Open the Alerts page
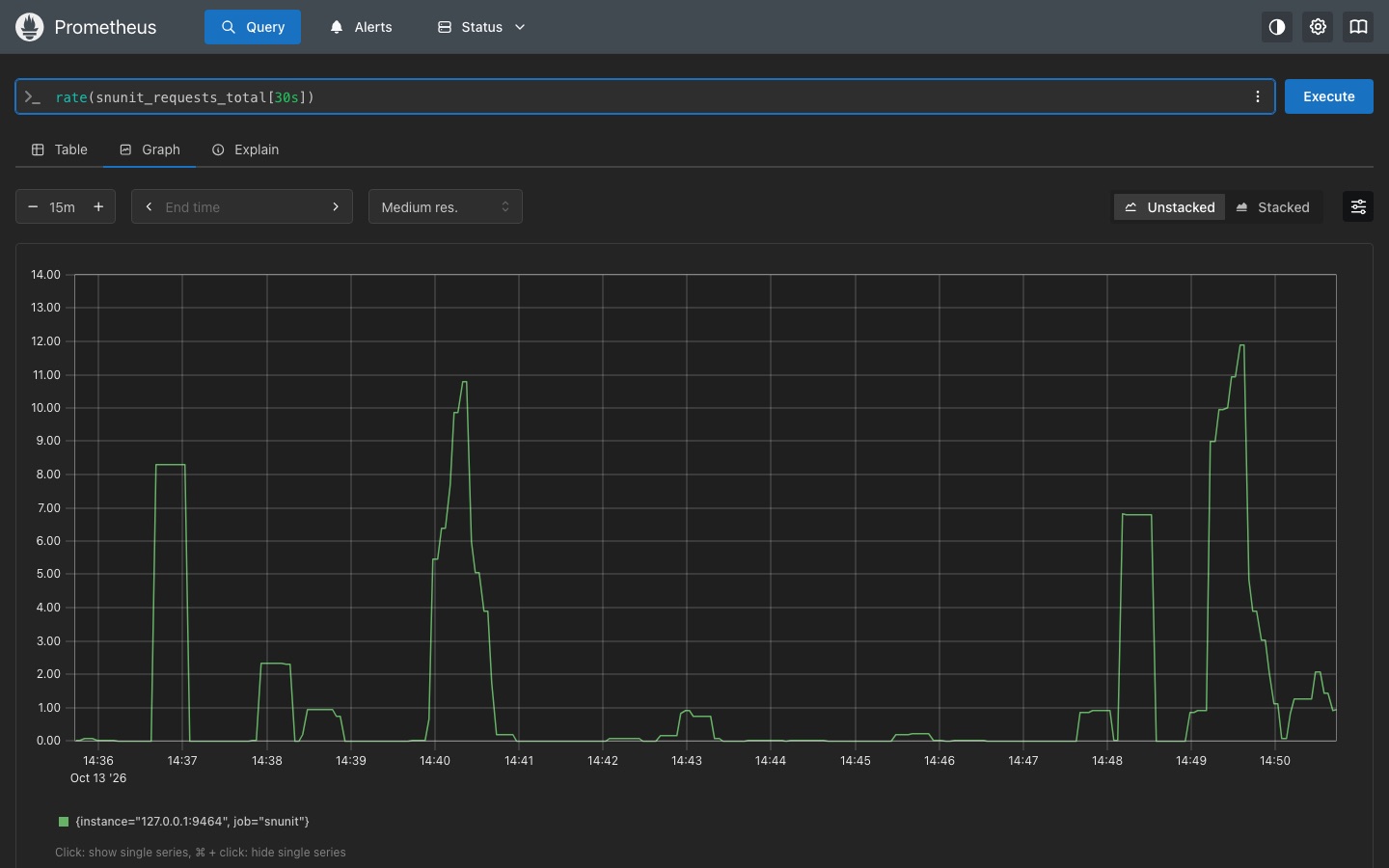The width and height of the screenshot is (1389, 868). (362, 27)
